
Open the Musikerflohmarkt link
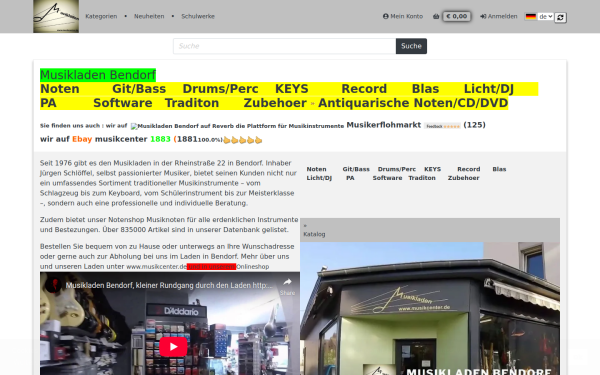(383, 125)
